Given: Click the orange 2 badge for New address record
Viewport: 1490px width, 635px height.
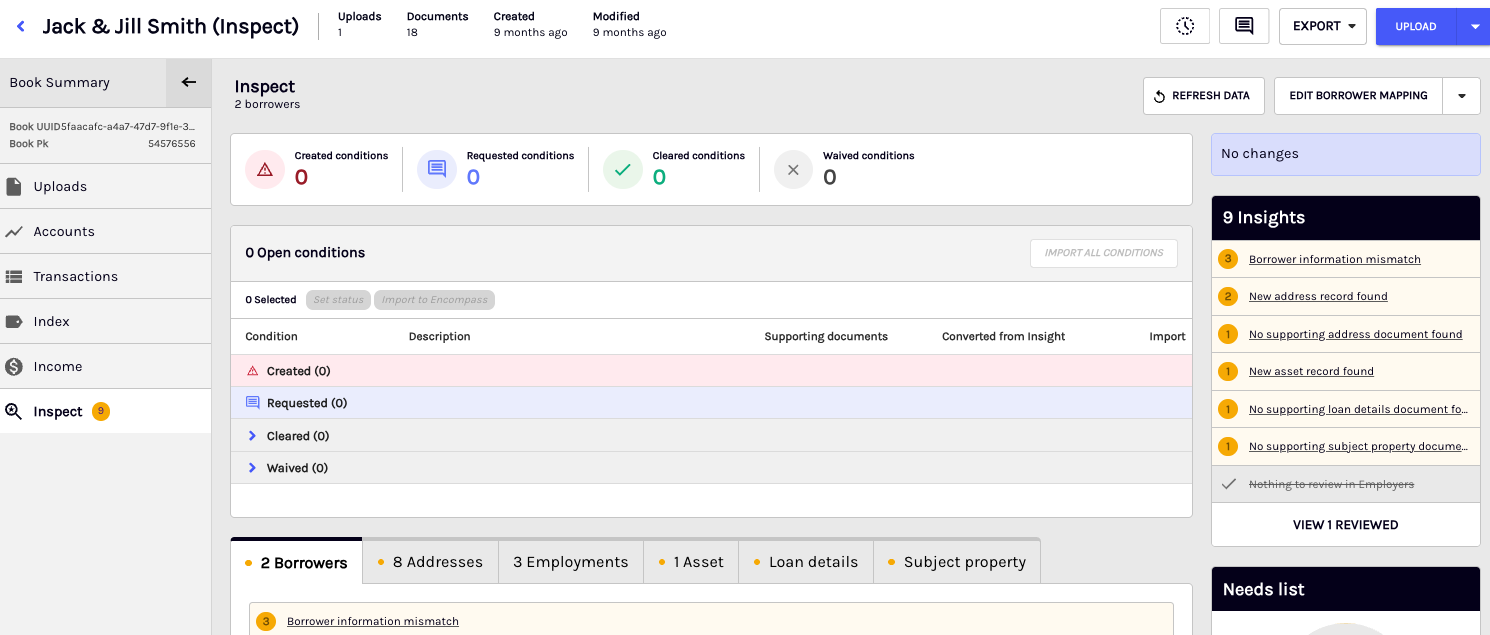Looking at the screenshot, I should 1228,296.
